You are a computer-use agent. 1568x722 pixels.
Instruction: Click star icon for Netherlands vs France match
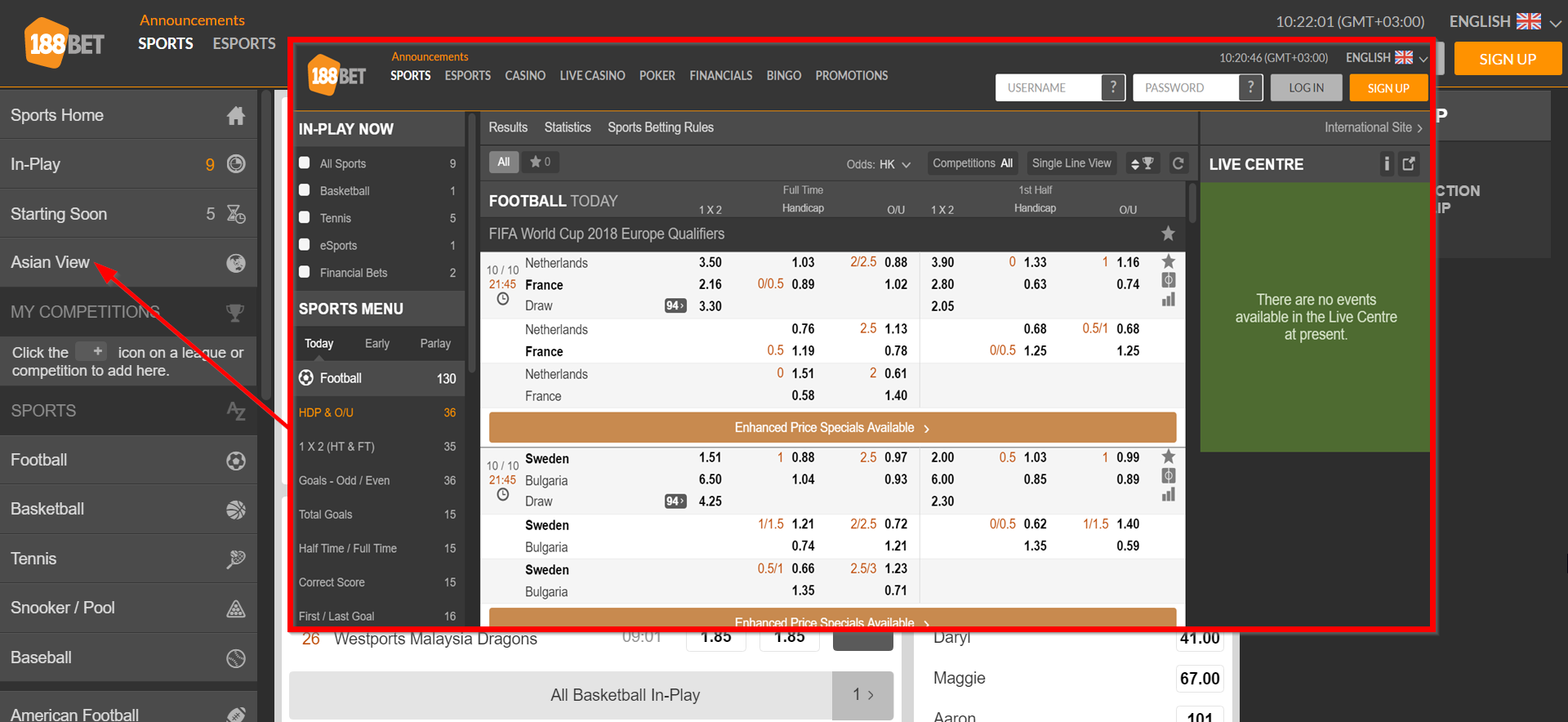click(1169, 261)
